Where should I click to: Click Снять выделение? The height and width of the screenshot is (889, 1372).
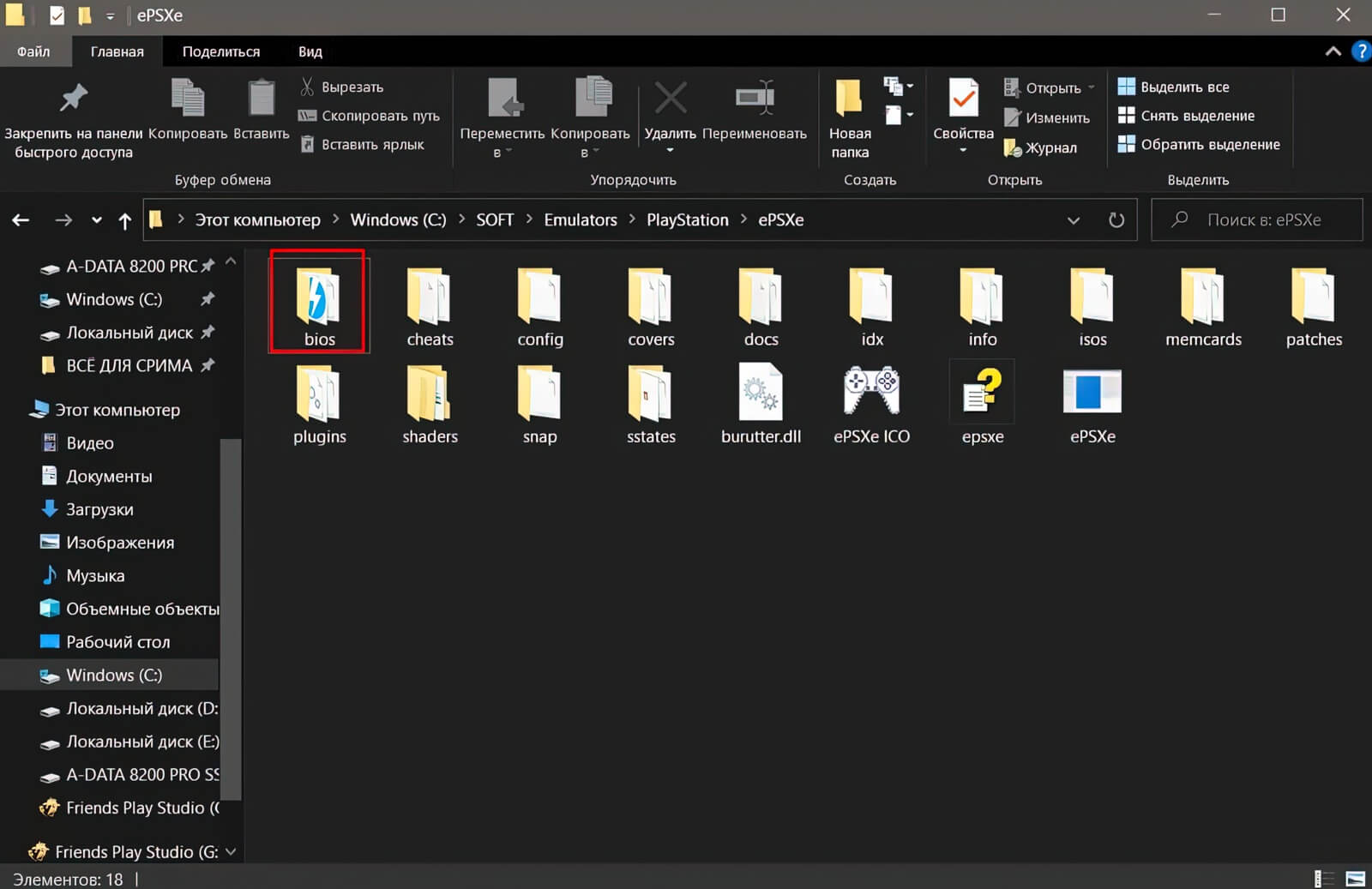point(1187,116)
